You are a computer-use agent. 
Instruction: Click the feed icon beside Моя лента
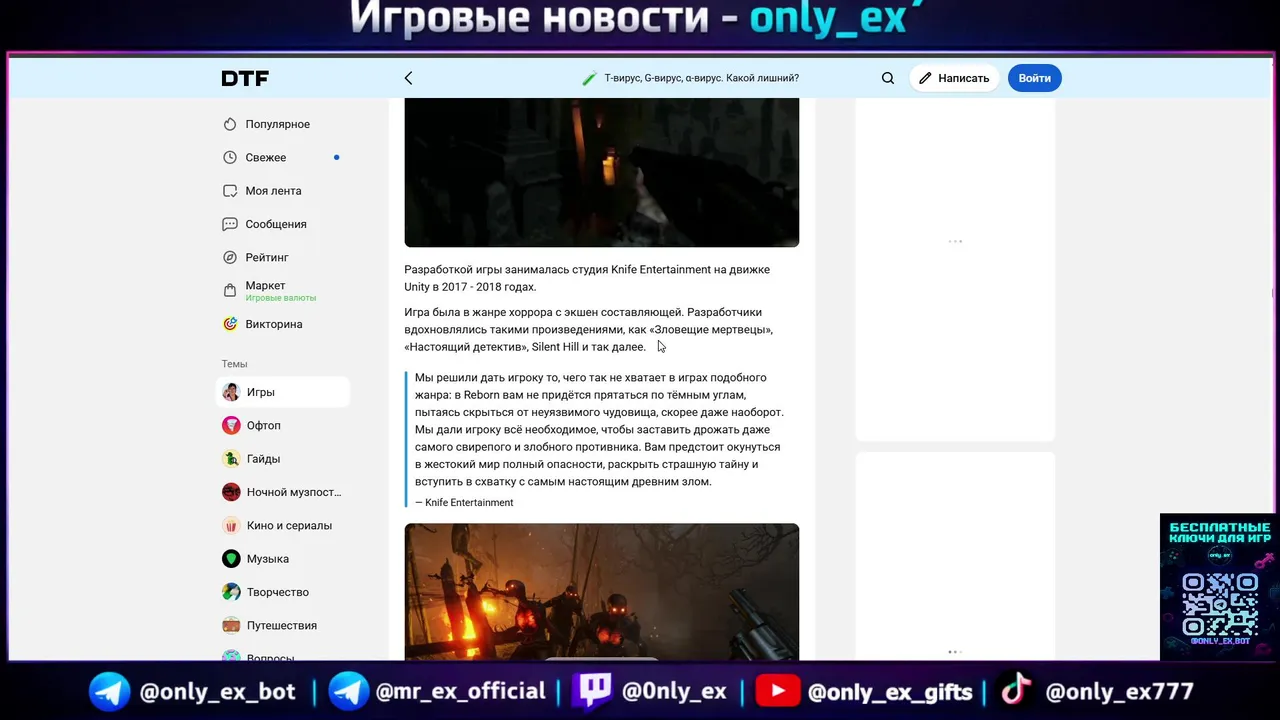click(230, 191)
